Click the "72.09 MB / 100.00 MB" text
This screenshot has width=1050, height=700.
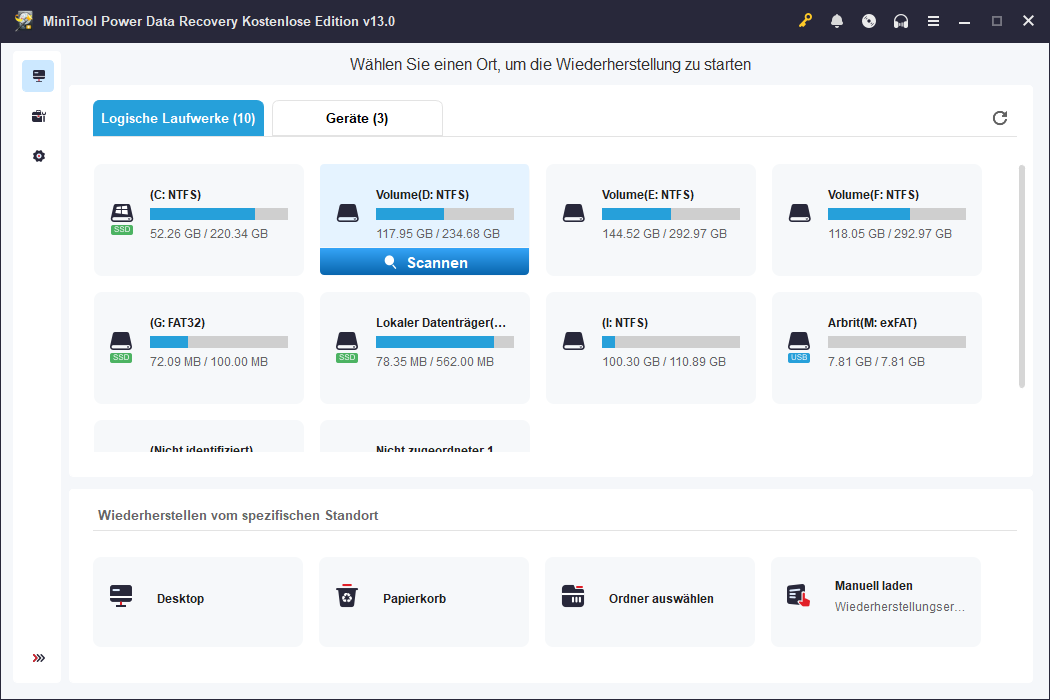209,362
